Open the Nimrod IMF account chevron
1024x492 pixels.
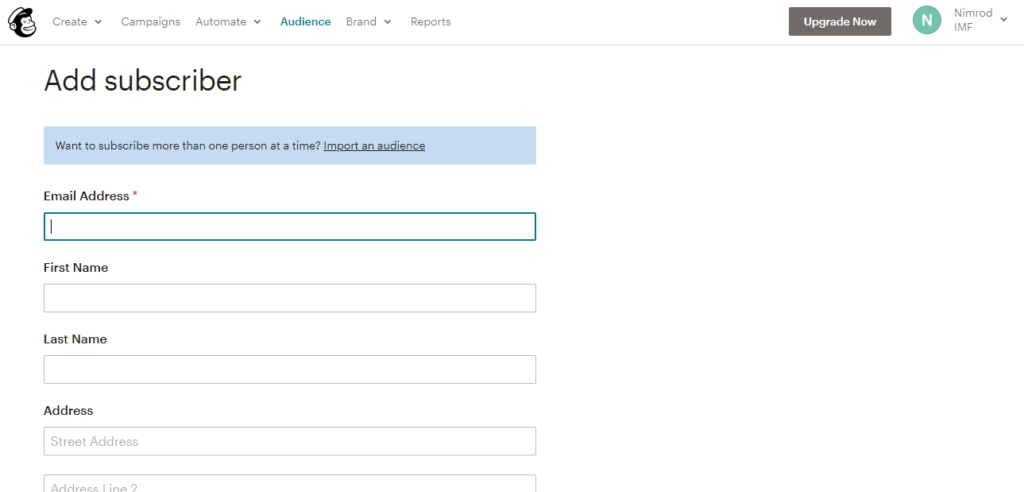tap(1004, 20)
